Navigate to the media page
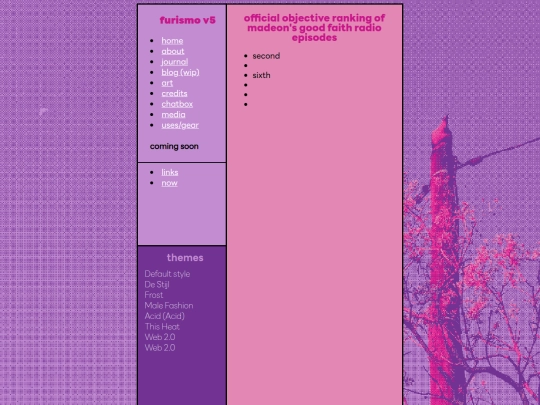The height and width of the screenshot is (405, 540). [x=173, y=115]
